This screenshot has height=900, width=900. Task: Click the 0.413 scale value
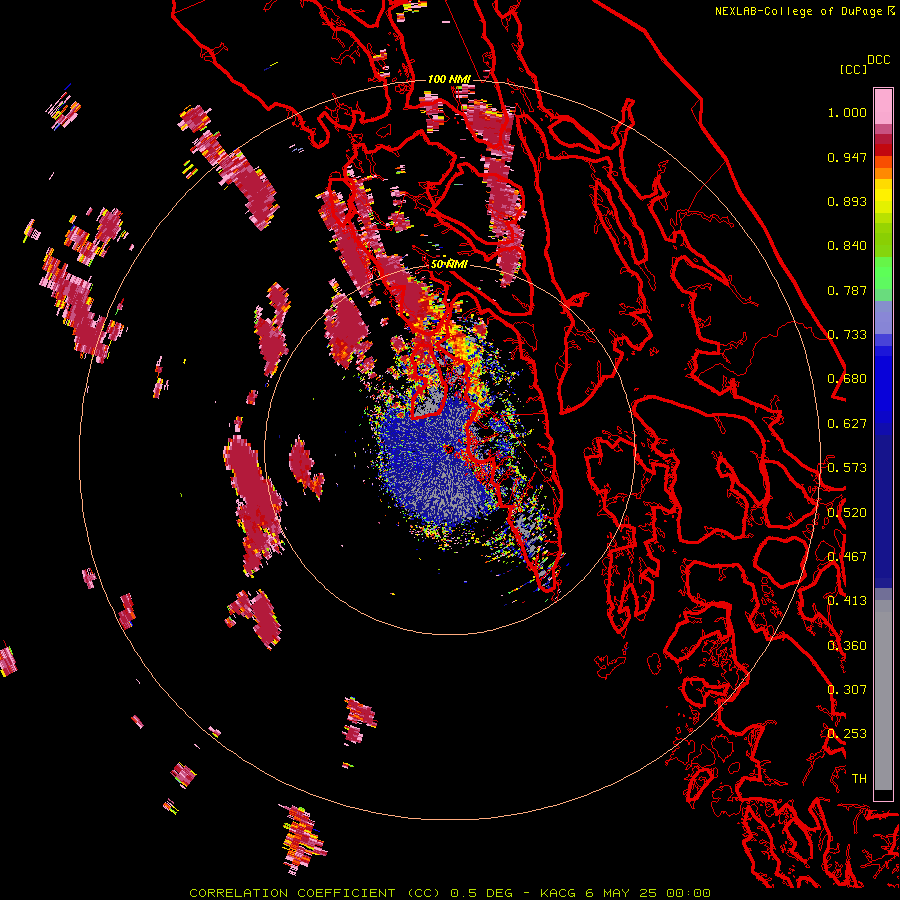847,601
